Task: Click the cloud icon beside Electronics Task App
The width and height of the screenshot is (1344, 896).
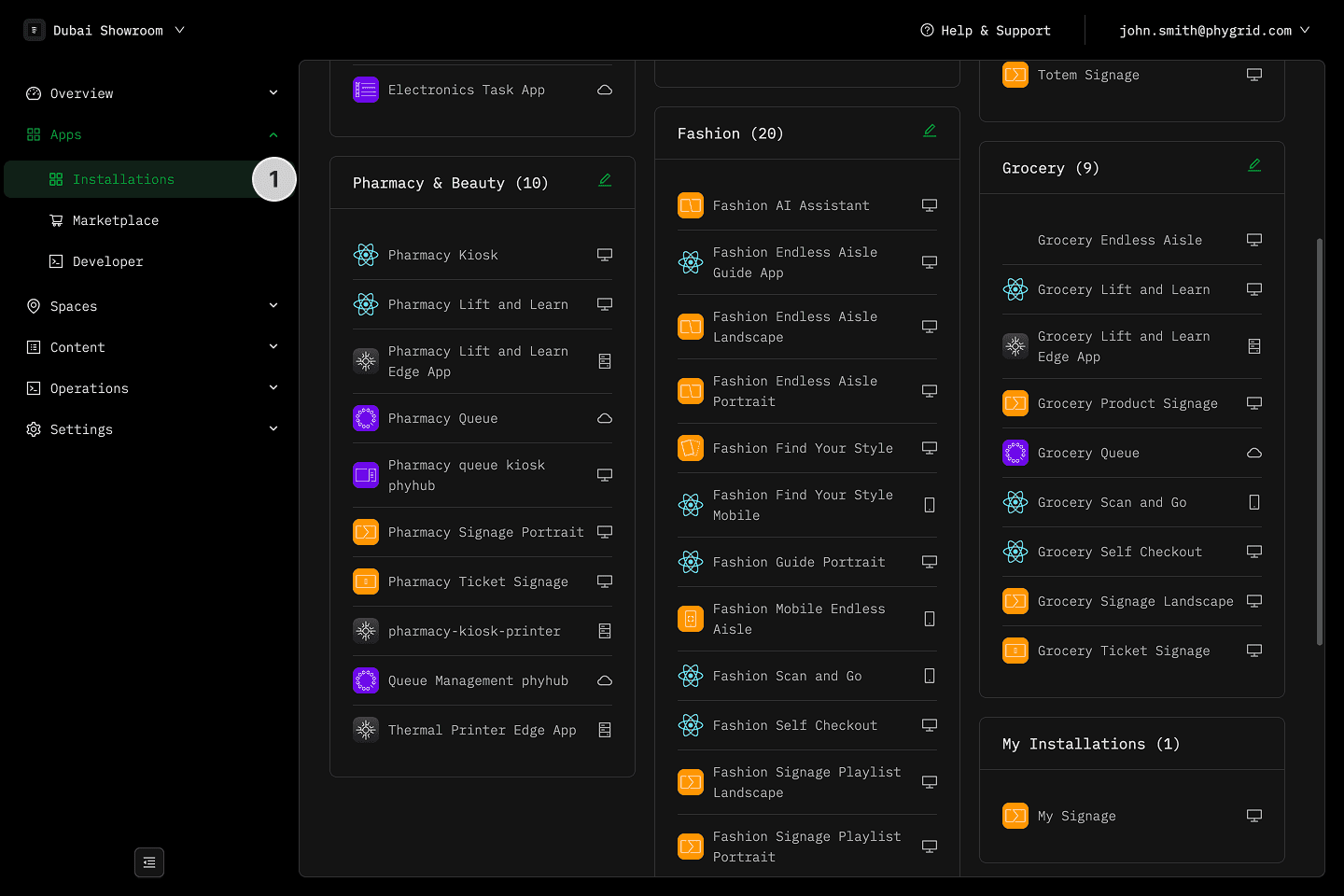Action: pyautogui.click(x=605, y=90)
